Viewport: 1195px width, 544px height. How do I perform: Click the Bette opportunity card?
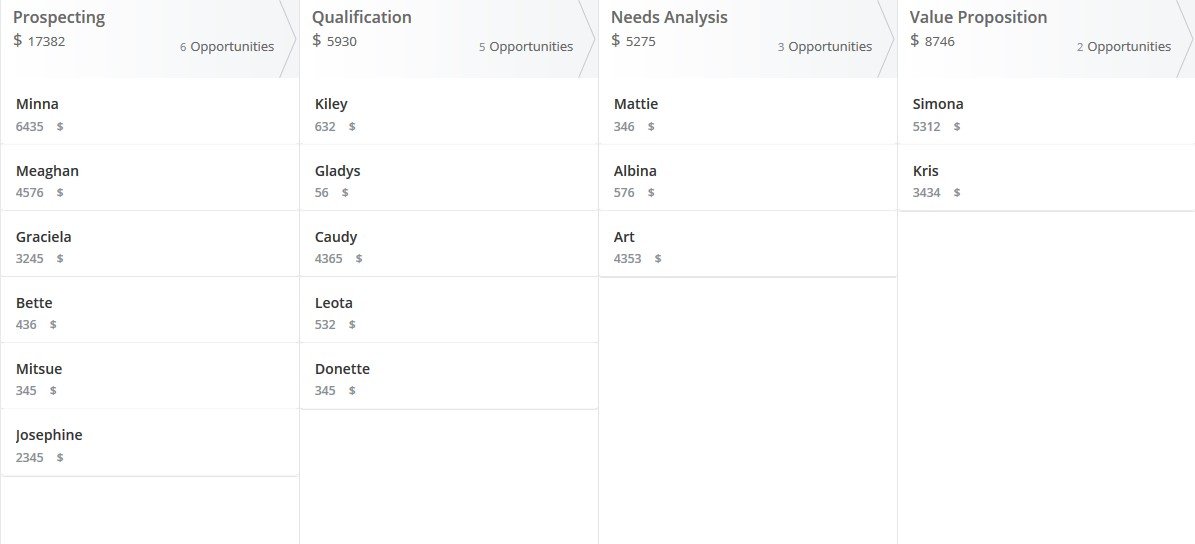[150, 312]
